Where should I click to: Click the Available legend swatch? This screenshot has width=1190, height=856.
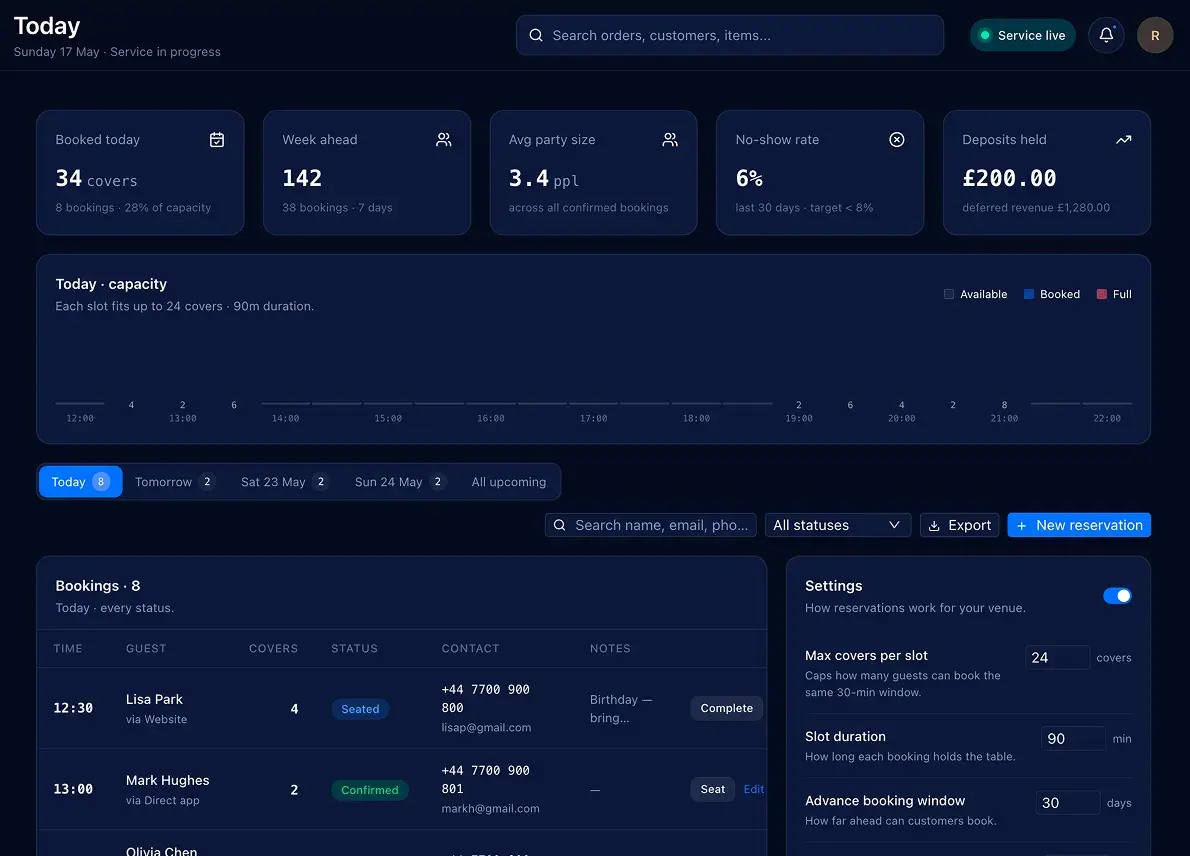(949, 294)
